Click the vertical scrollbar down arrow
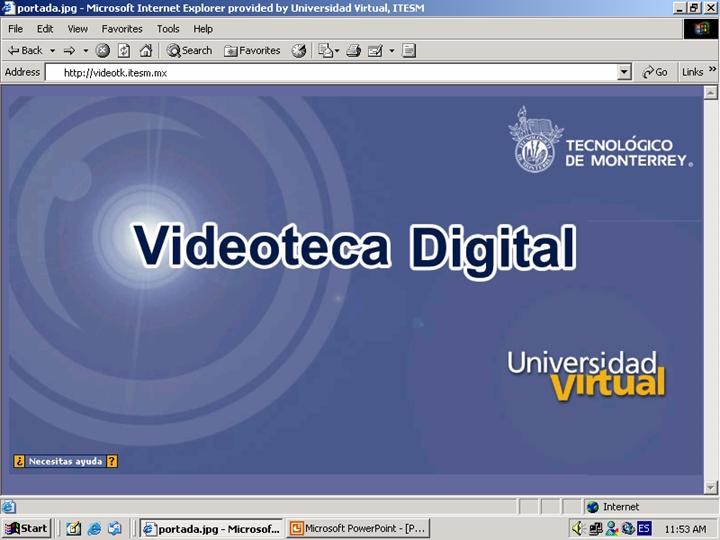Image resolution: width=720 pixels, height=540 pixels. point(710,487)
